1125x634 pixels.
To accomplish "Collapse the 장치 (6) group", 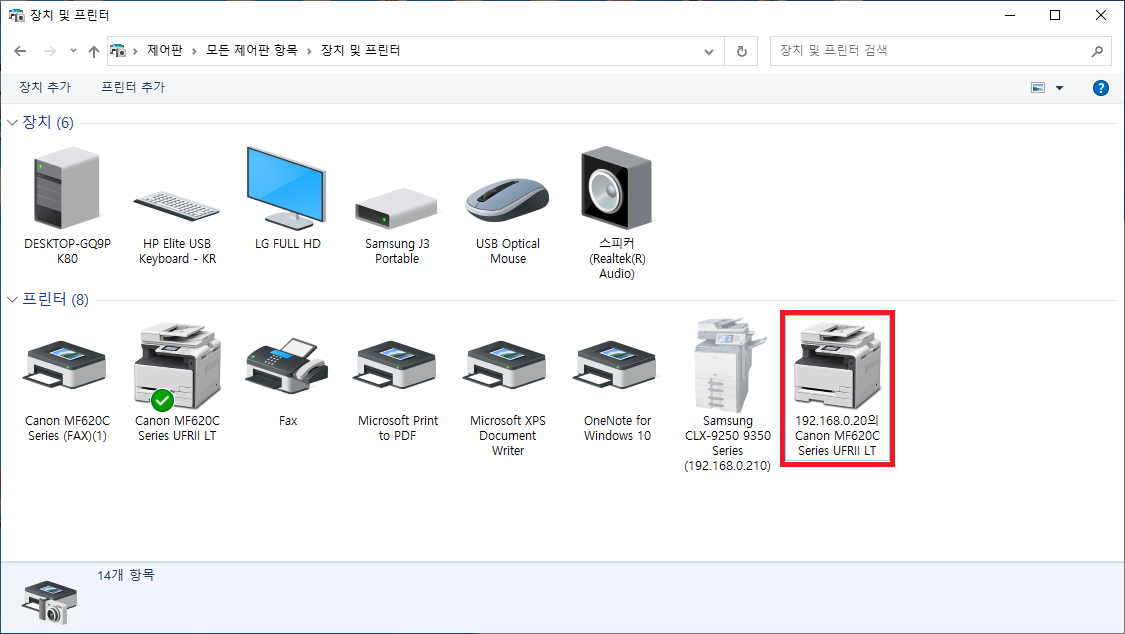I will (12, 123).
